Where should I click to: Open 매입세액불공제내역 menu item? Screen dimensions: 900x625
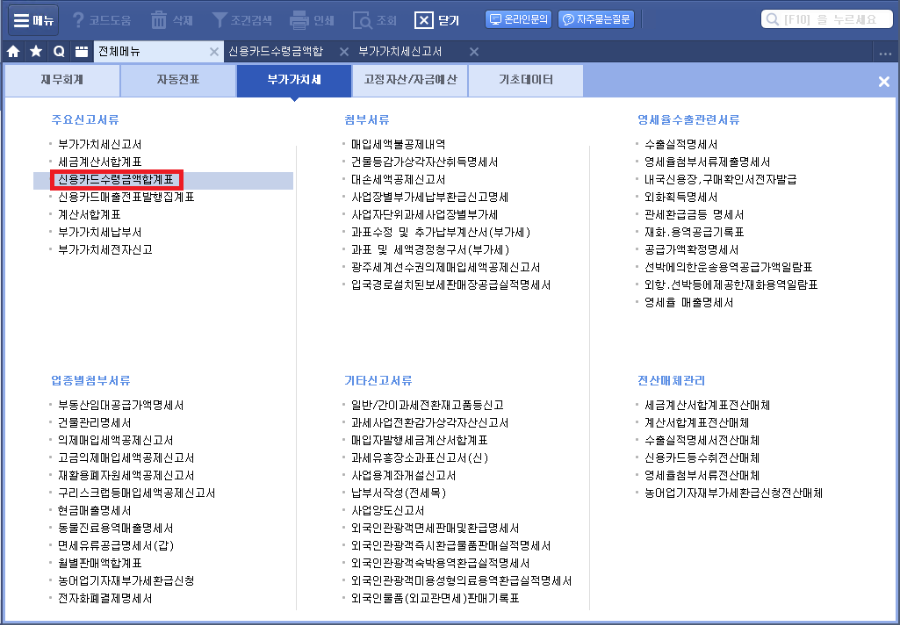coord(398,145)
